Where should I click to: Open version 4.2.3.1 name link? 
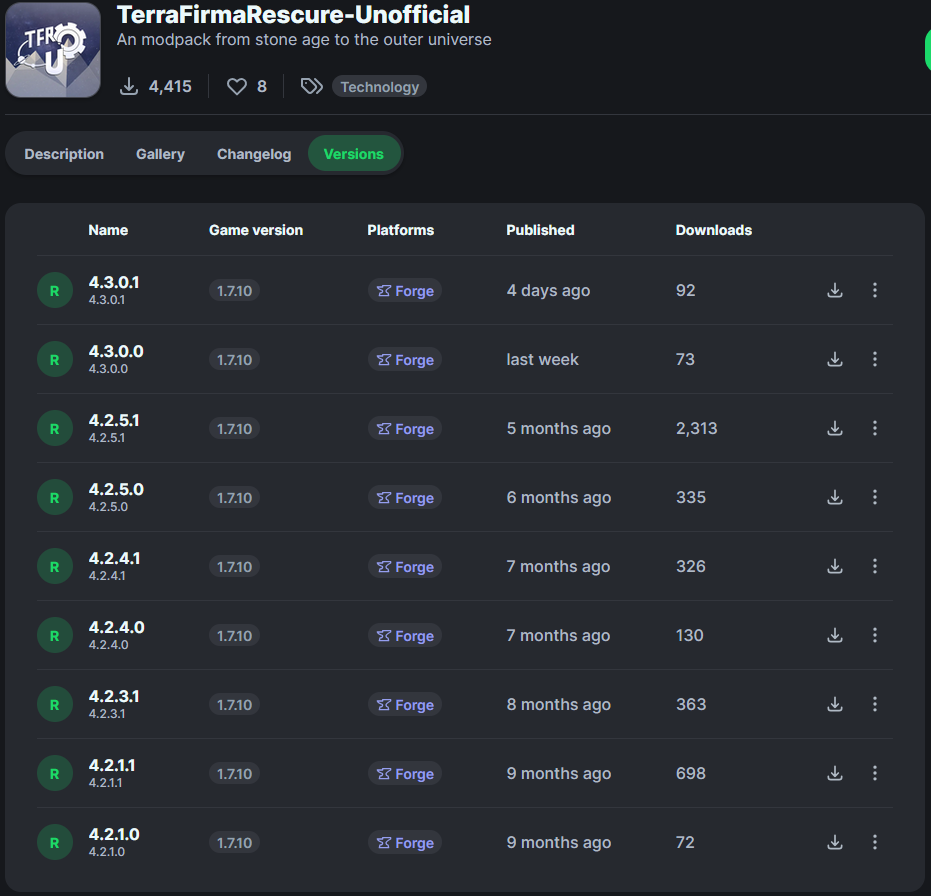[x=114, y=696]
